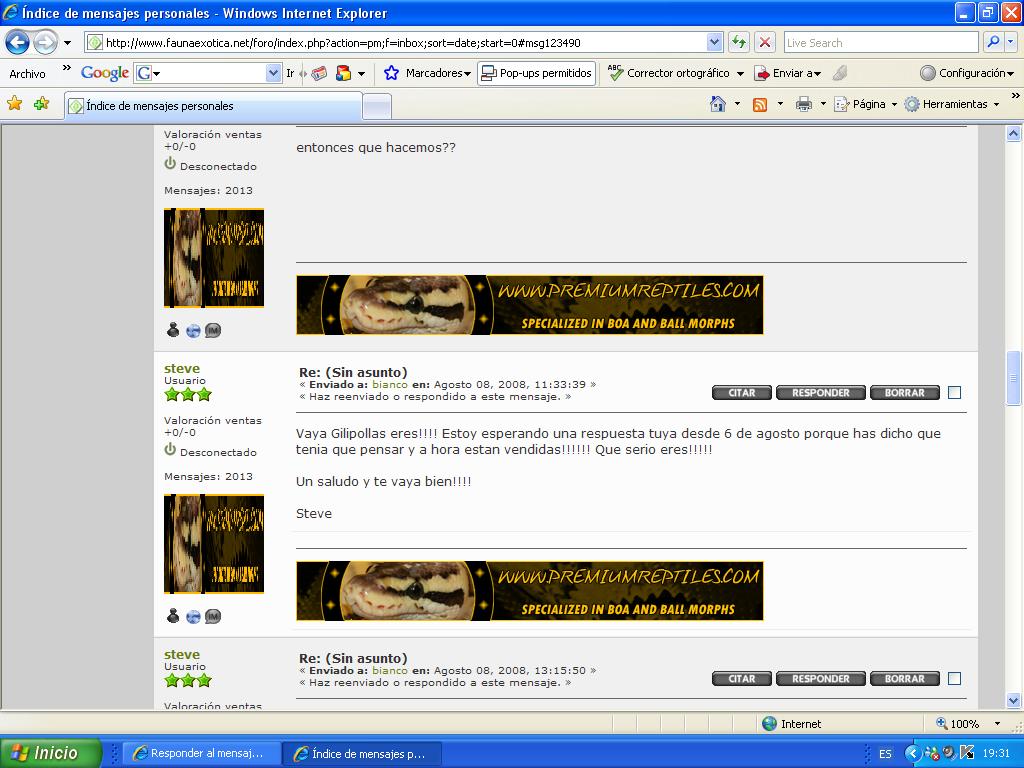Click the Add to Favorites icon
1024x768 pixels.
point(41,104)
